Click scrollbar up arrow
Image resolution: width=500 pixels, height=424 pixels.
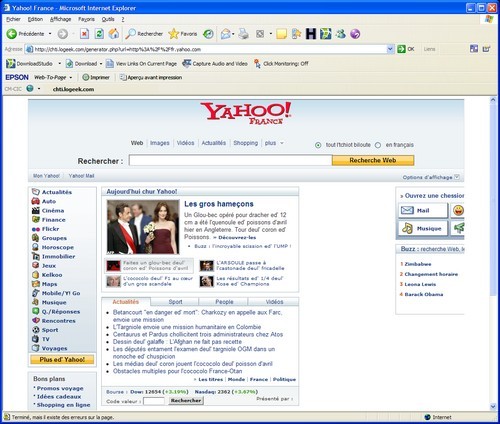493,100
